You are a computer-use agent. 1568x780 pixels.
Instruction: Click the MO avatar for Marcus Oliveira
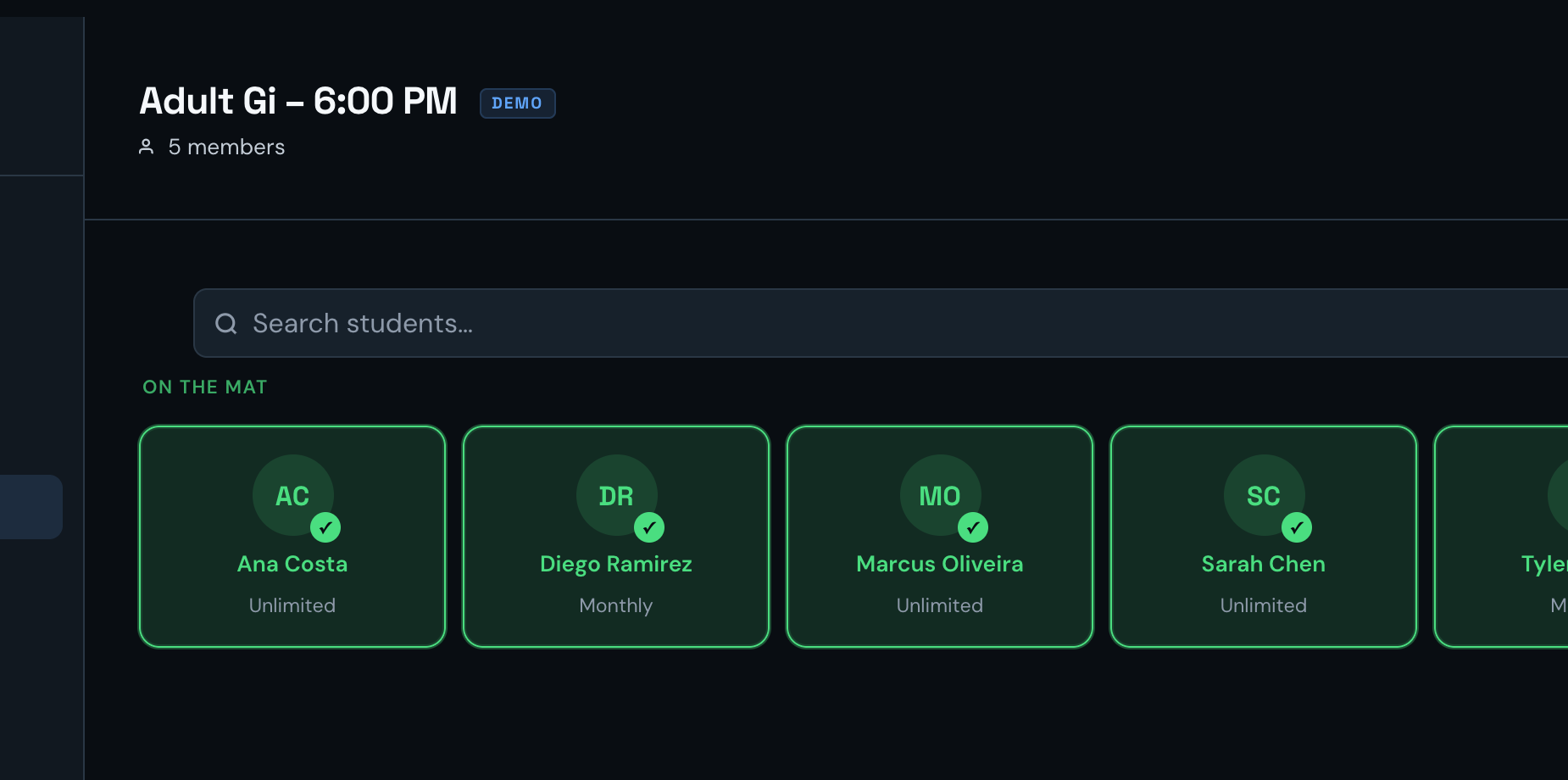coord(940,495)
